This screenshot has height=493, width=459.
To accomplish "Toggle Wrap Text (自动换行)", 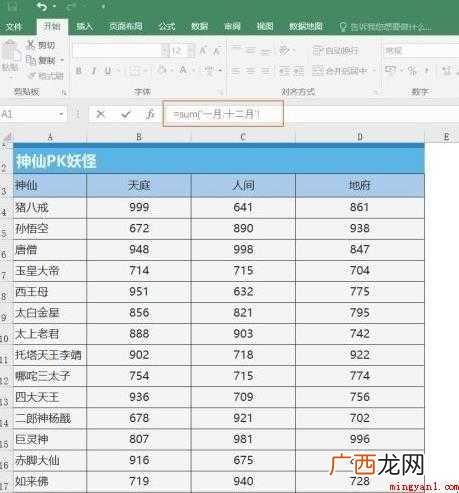I will (335, 51).
